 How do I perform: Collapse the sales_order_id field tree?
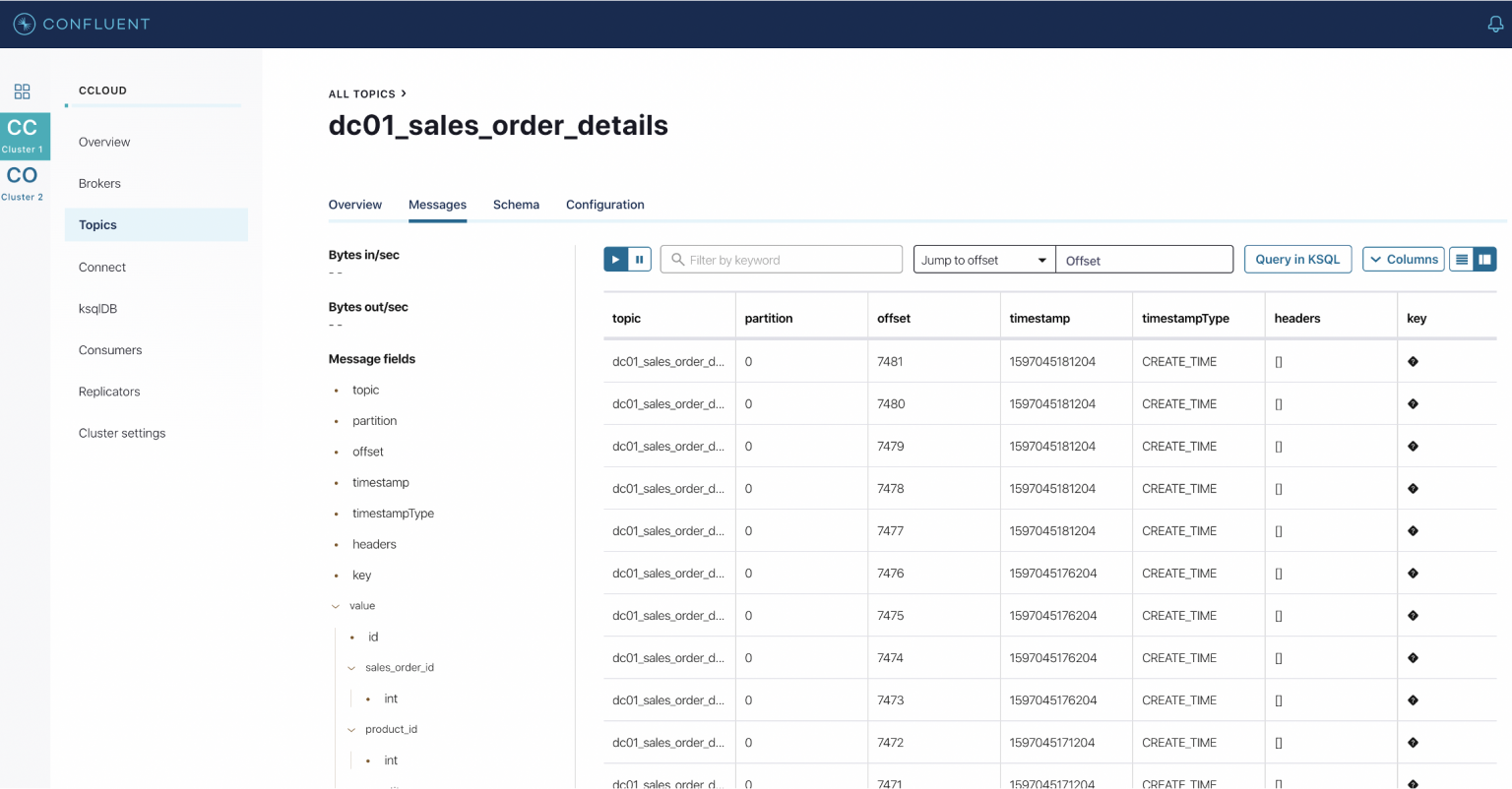(x=351, y=667)
